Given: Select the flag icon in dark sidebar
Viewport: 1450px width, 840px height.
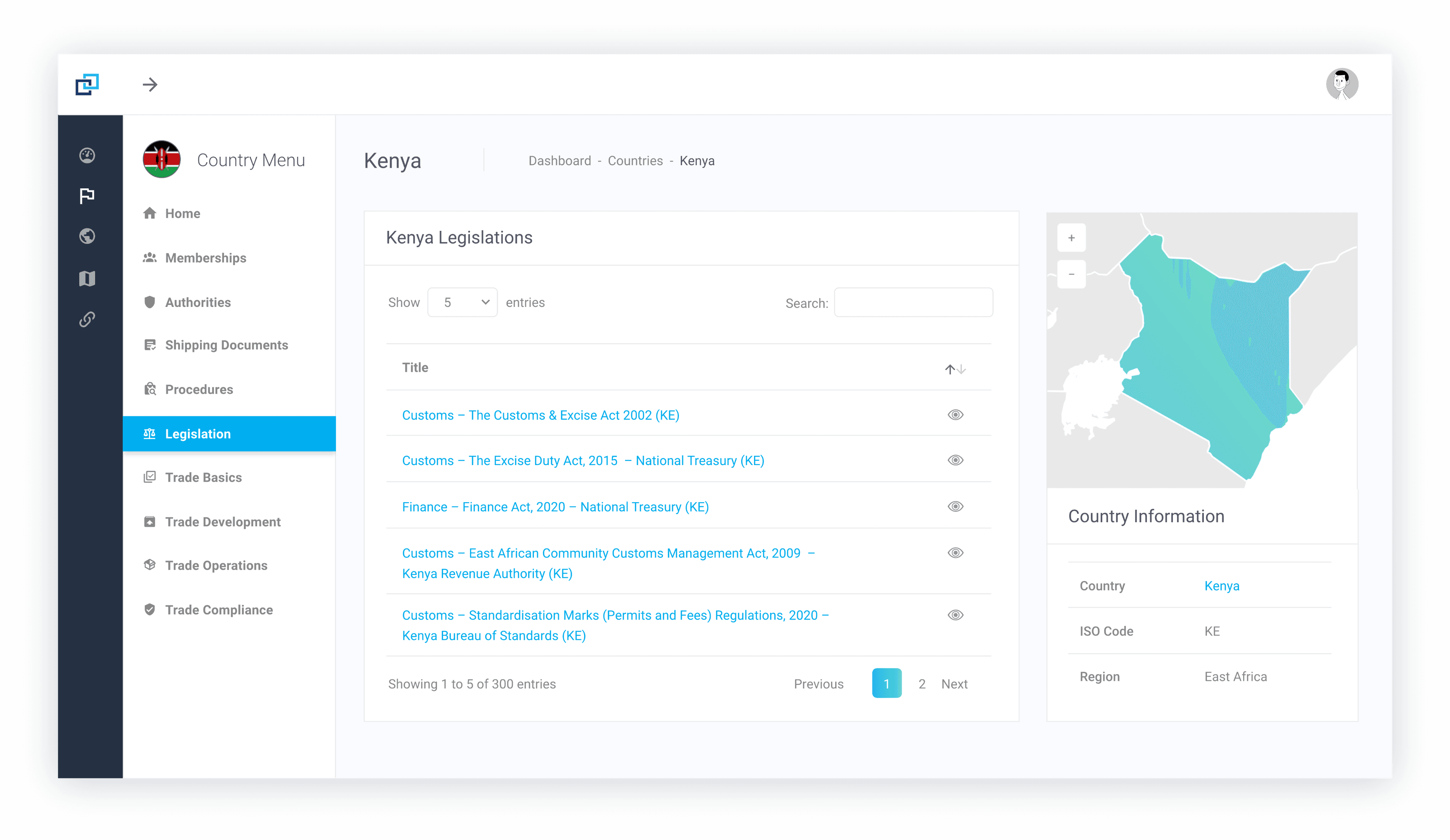Looking at the screenshot, I should (x=87, y=196).
